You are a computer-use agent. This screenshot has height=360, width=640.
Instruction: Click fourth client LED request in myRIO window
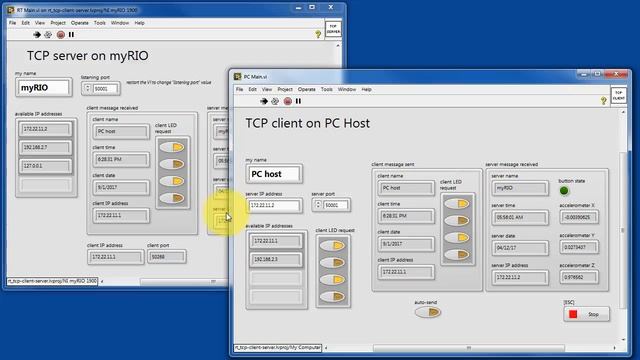(172, 198)
